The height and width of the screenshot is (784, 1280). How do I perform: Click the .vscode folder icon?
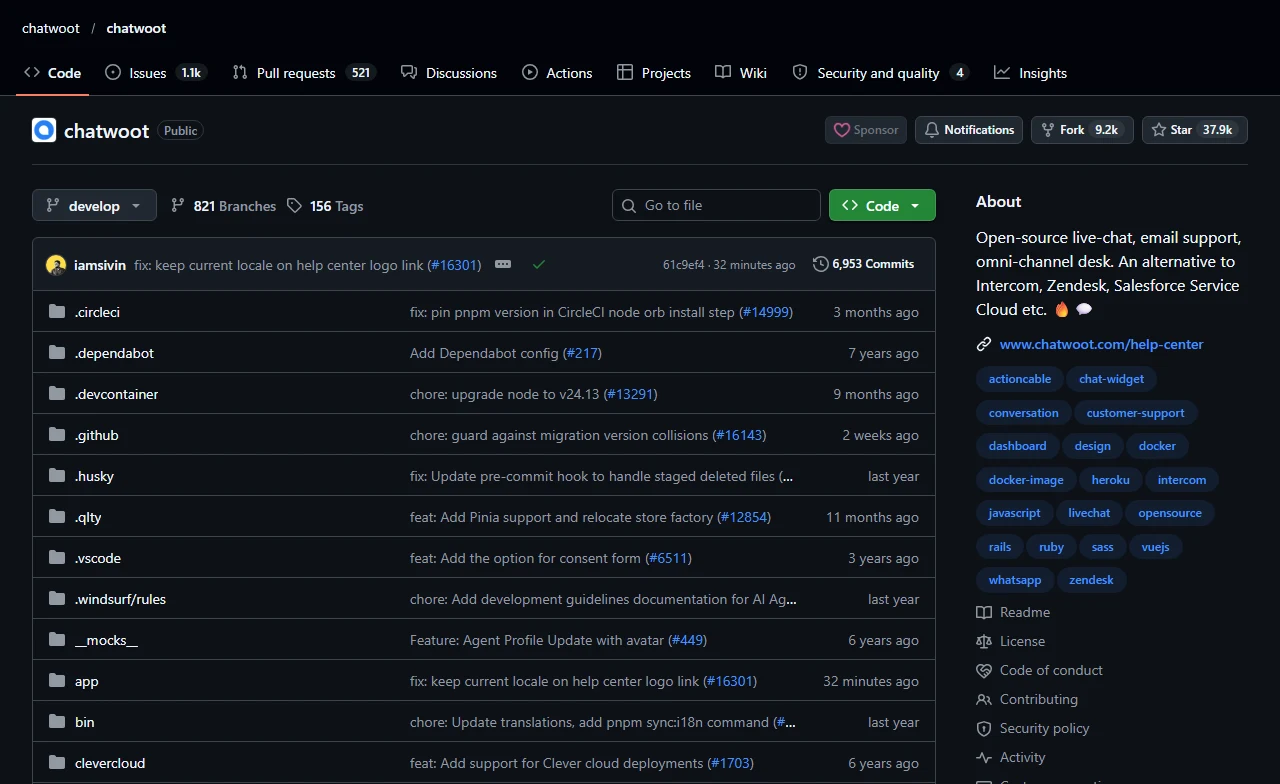pyautogui.click(x=57, y=558)
